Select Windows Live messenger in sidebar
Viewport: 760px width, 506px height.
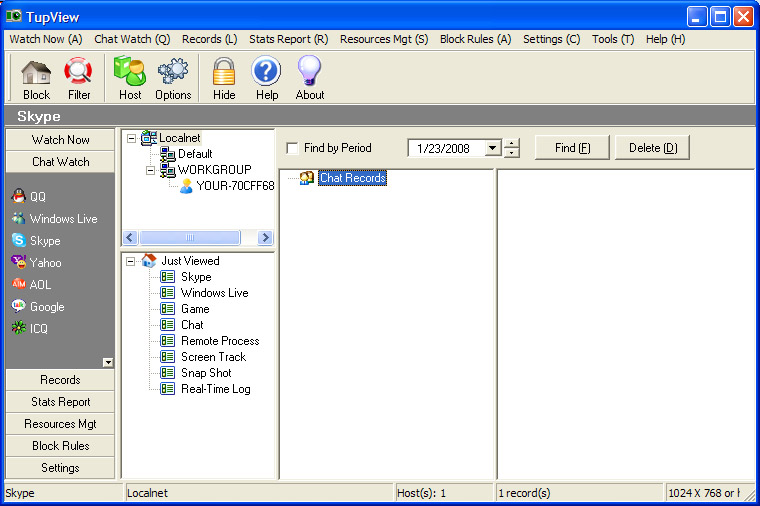pyautogui.click(x=54, y=219)
